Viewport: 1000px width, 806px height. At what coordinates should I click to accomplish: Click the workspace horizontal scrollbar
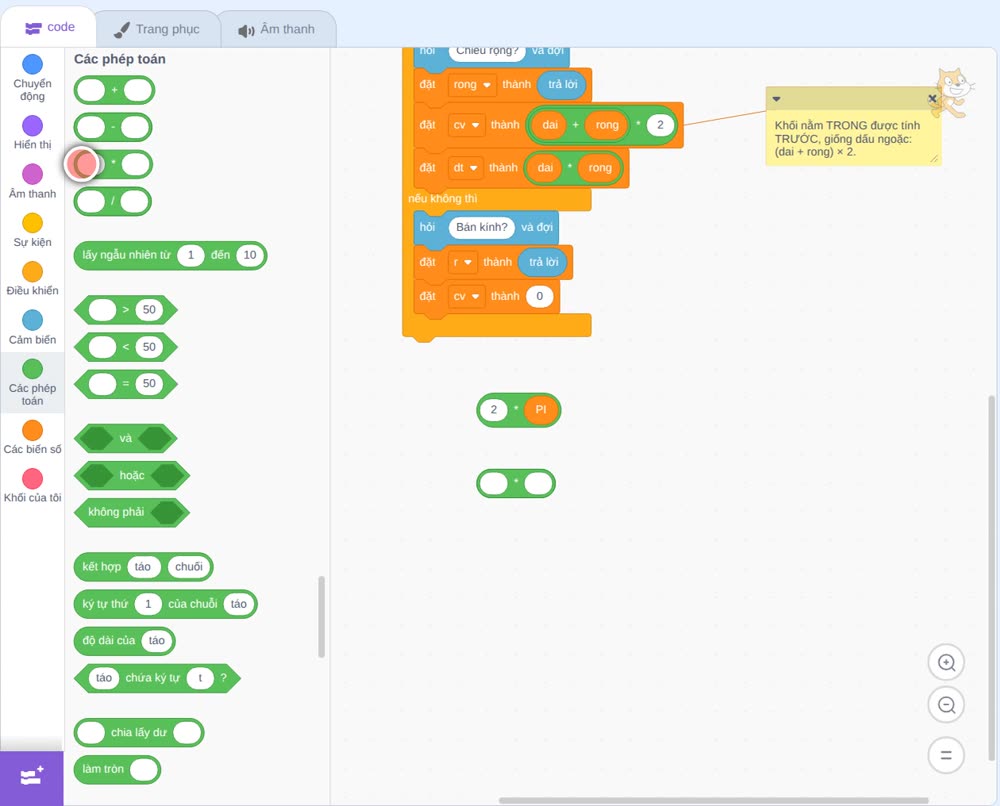[713, 800]
